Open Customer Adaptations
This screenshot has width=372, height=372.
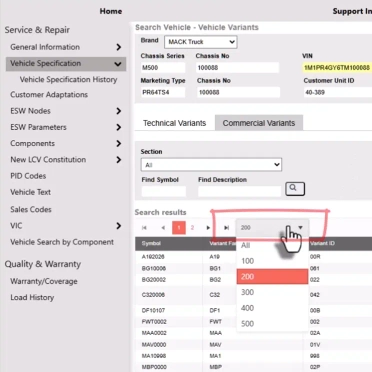pyautogui.click(x=49, y=95)
